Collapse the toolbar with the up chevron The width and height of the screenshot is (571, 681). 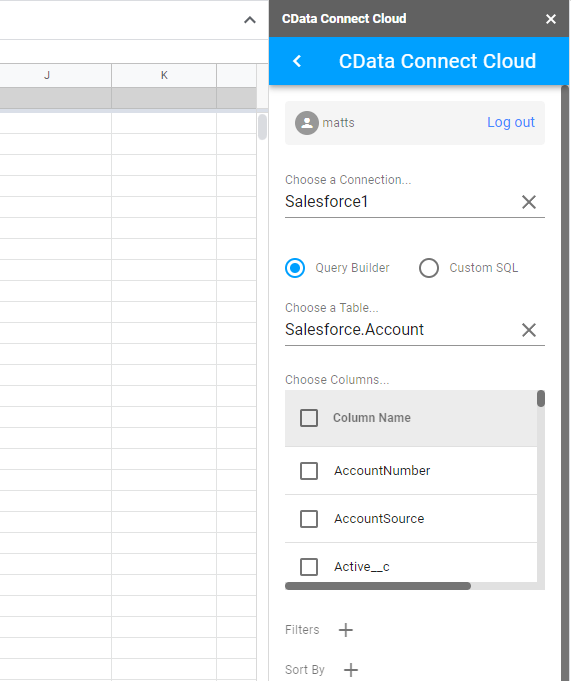250,20
